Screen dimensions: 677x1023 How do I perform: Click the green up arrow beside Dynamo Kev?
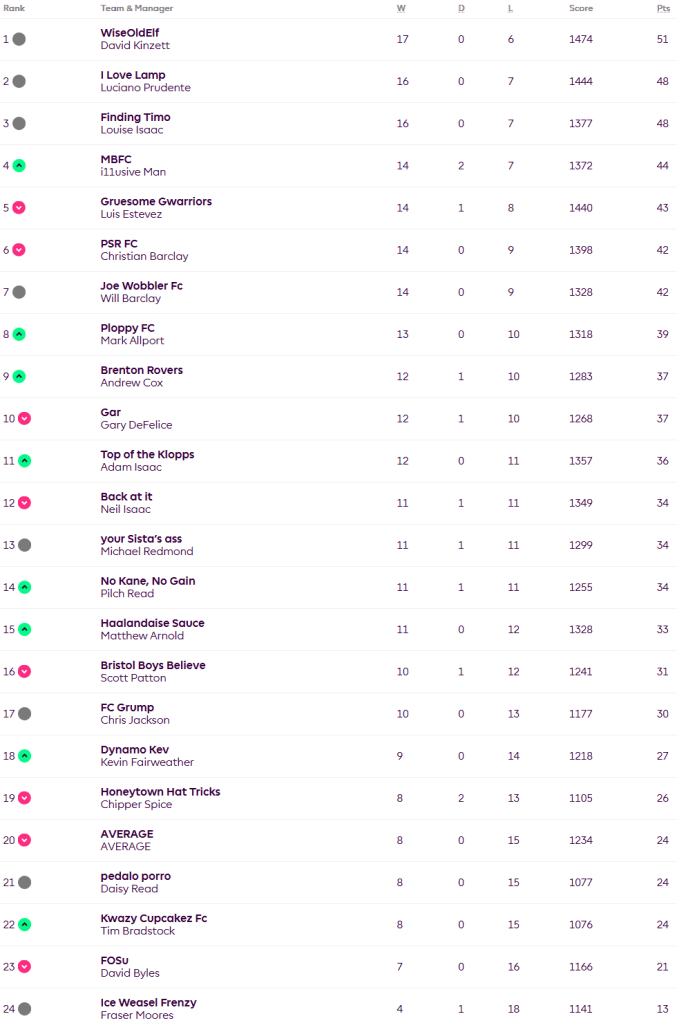click(x=24, y=756)
